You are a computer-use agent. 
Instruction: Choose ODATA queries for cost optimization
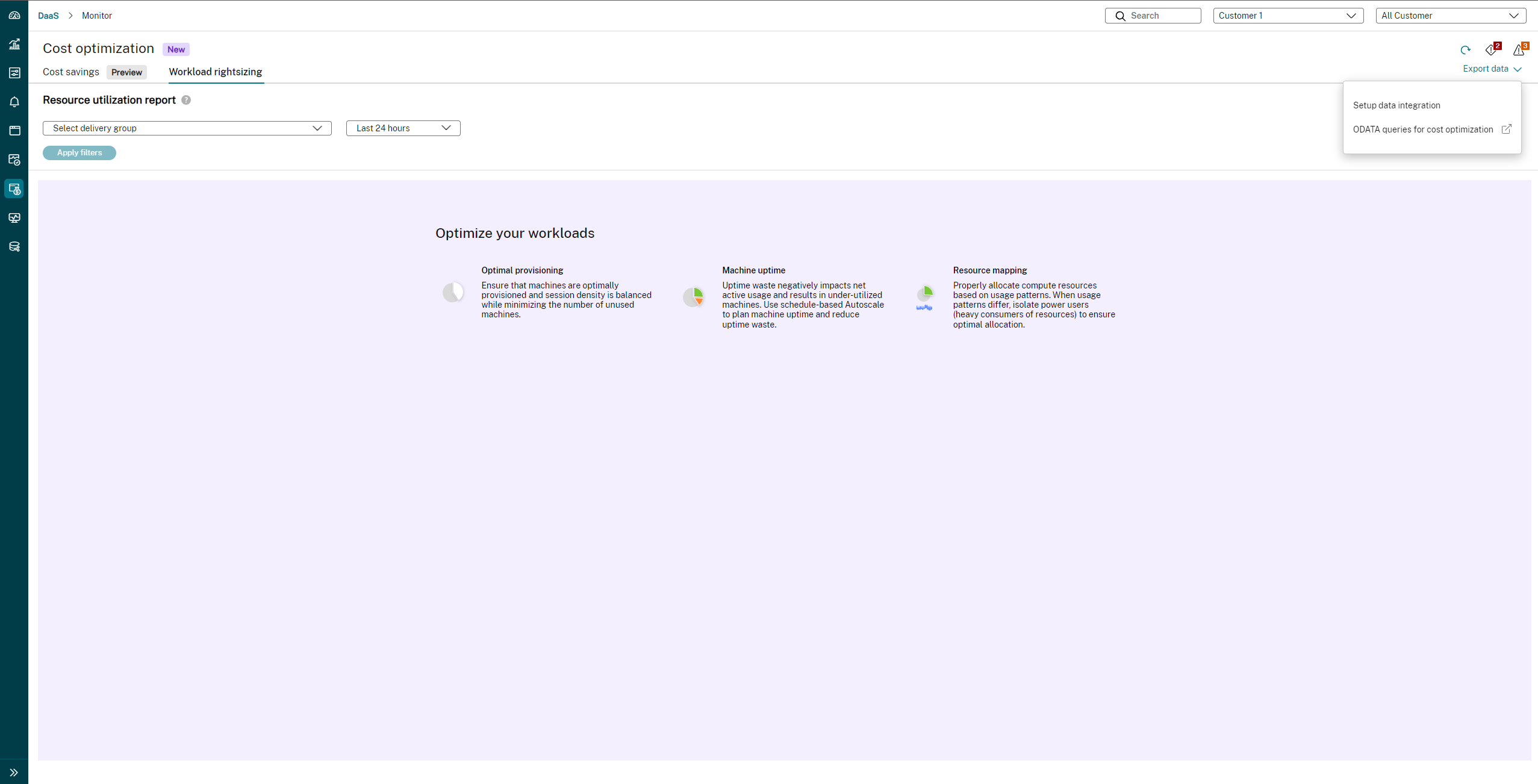tap(1423, 129)
